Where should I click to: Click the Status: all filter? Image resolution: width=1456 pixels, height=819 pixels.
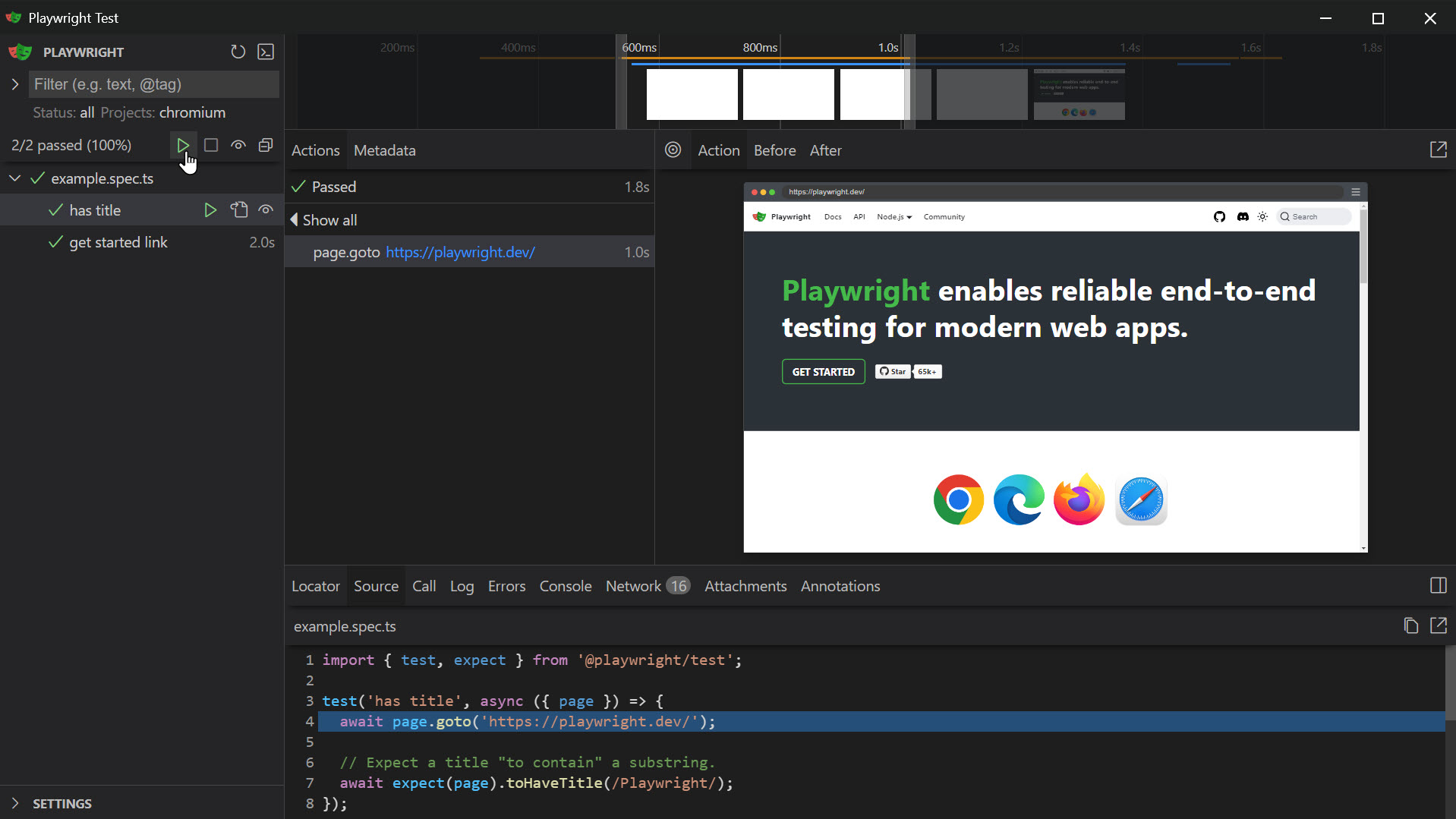pyautogui.click(x=64, y=112)
